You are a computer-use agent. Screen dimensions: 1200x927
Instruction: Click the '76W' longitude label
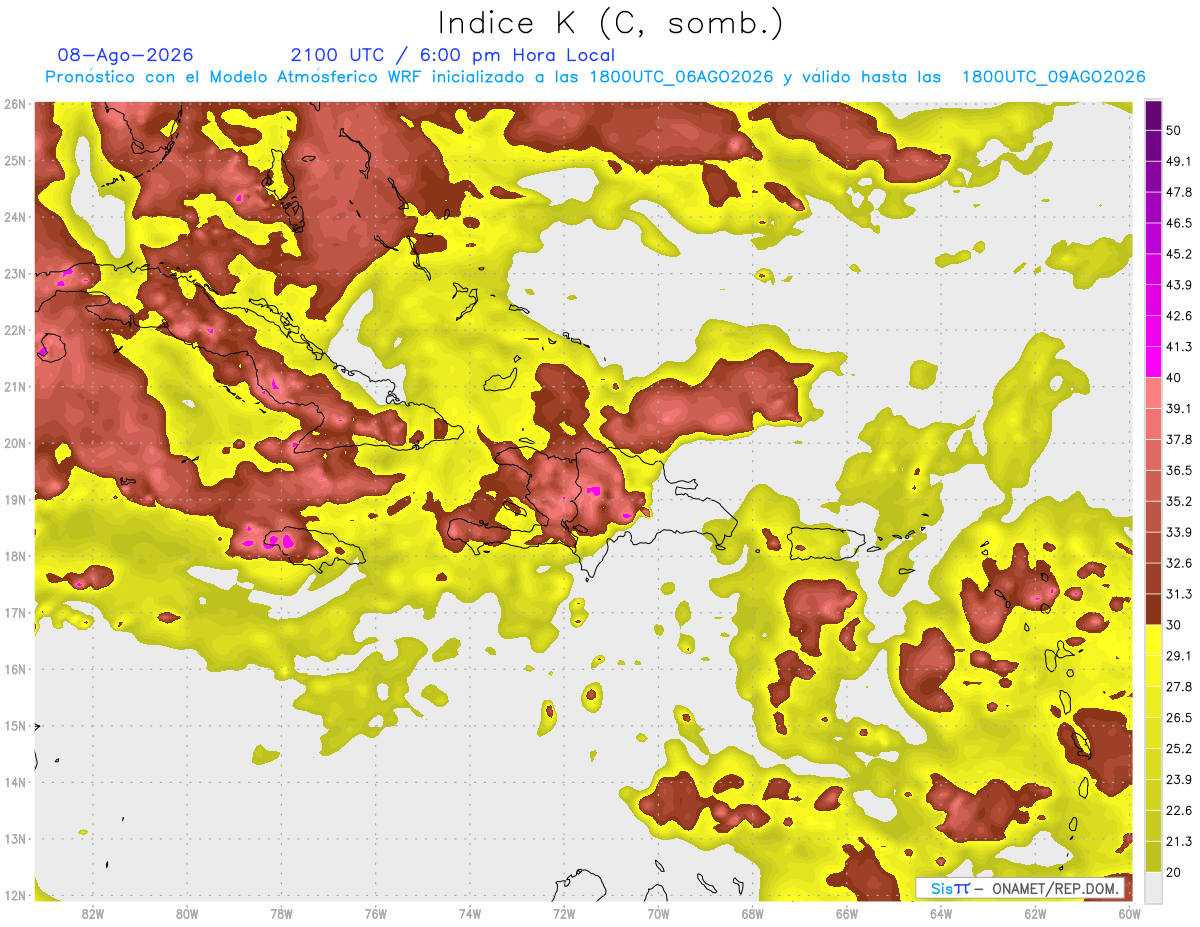coord(376,913)
